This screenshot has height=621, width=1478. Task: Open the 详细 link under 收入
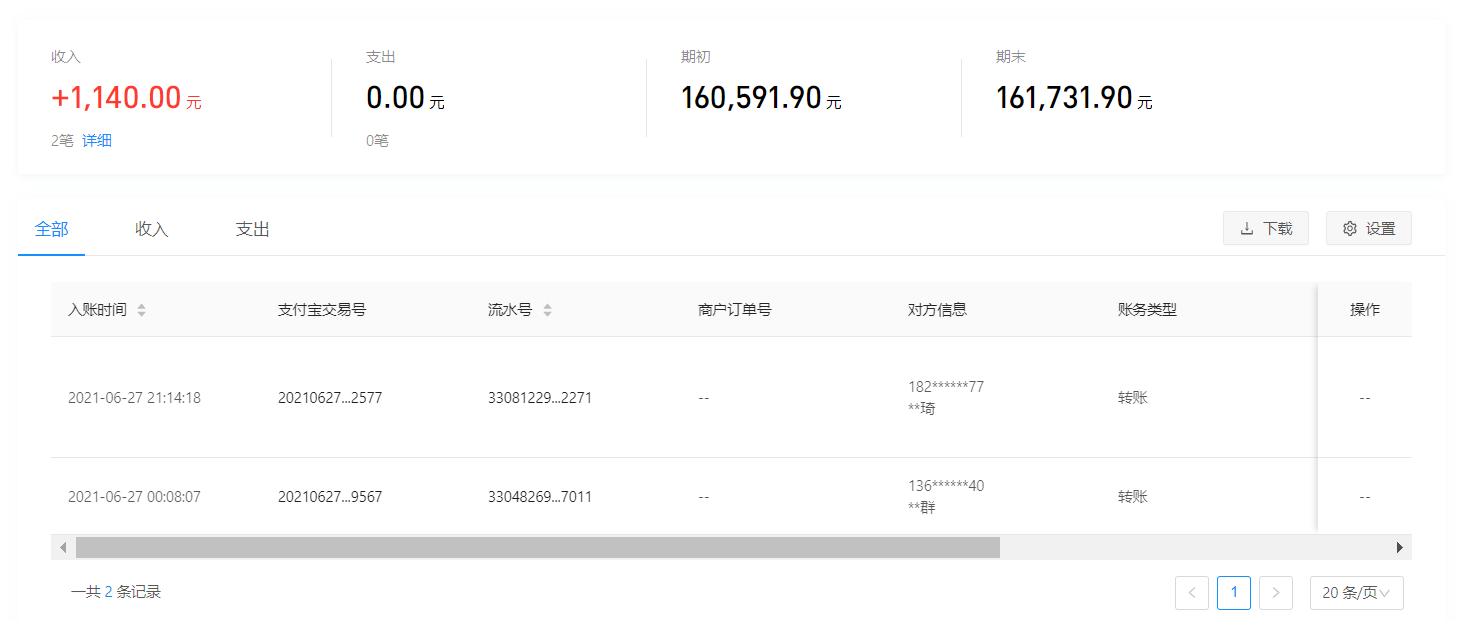pyautogui.click(x=96, y=140)
